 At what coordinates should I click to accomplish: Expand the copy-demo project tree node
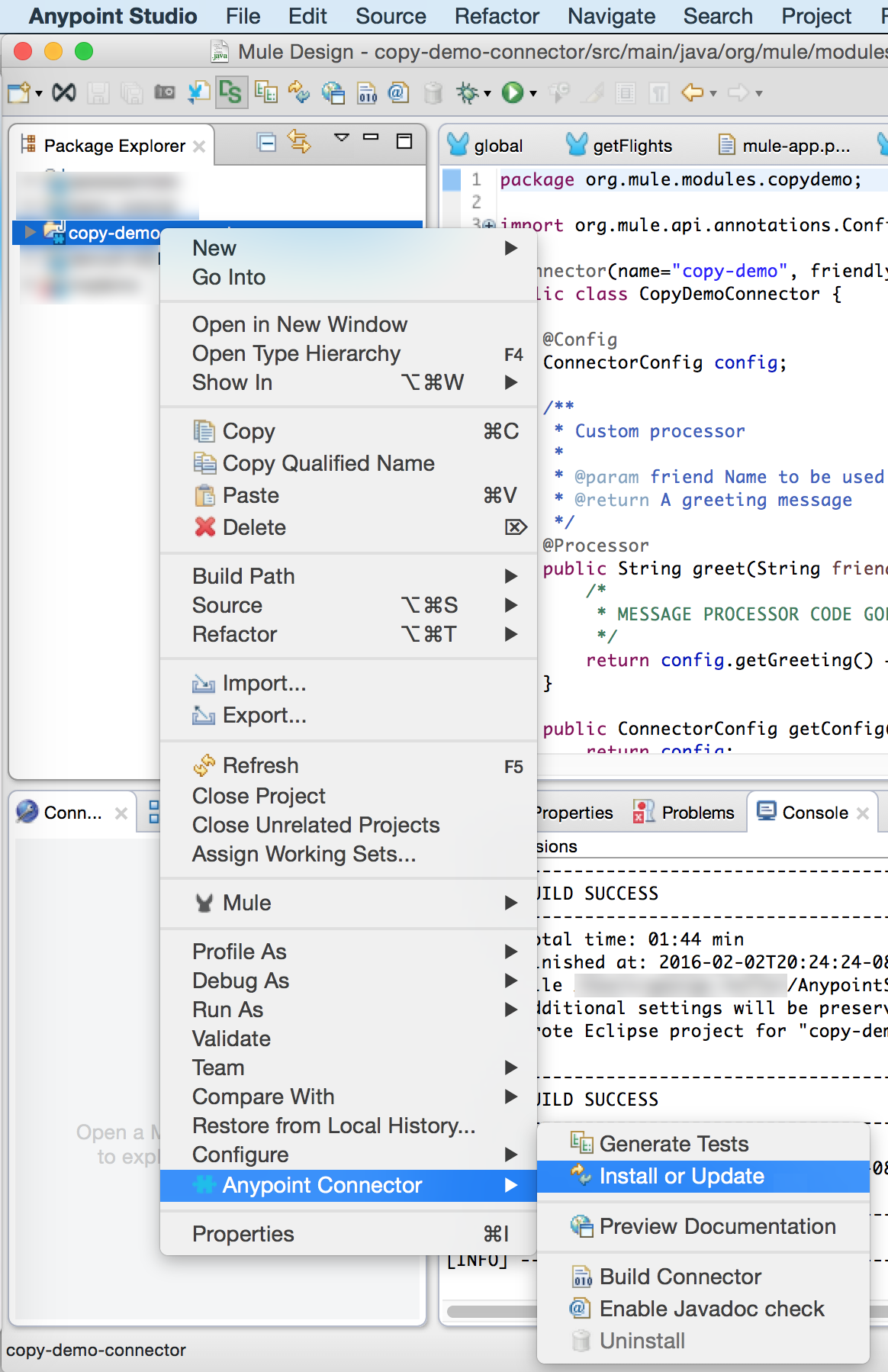coord(30,232)
